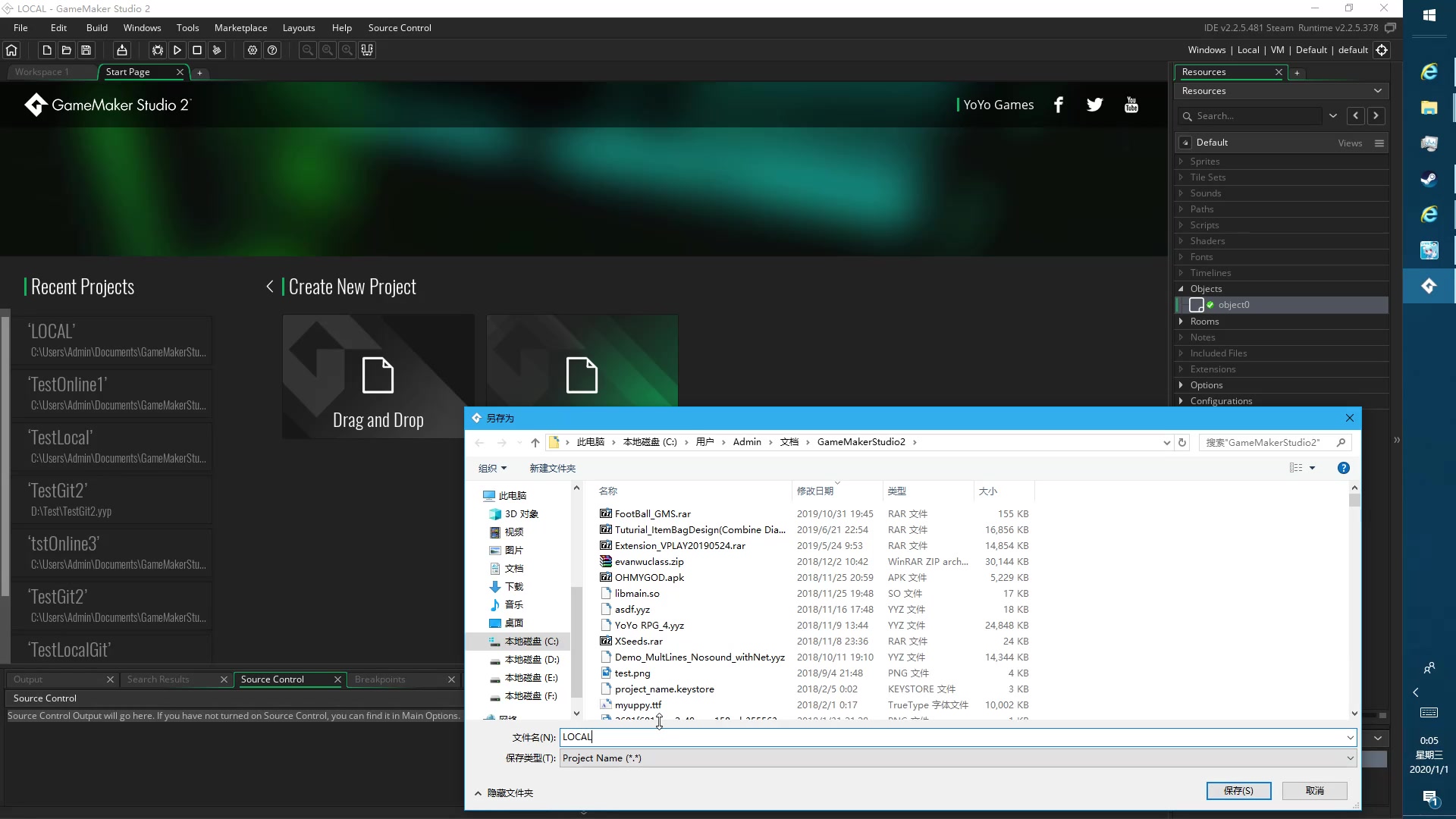Toggle hide folders in the save dialog

coord(504,792)
